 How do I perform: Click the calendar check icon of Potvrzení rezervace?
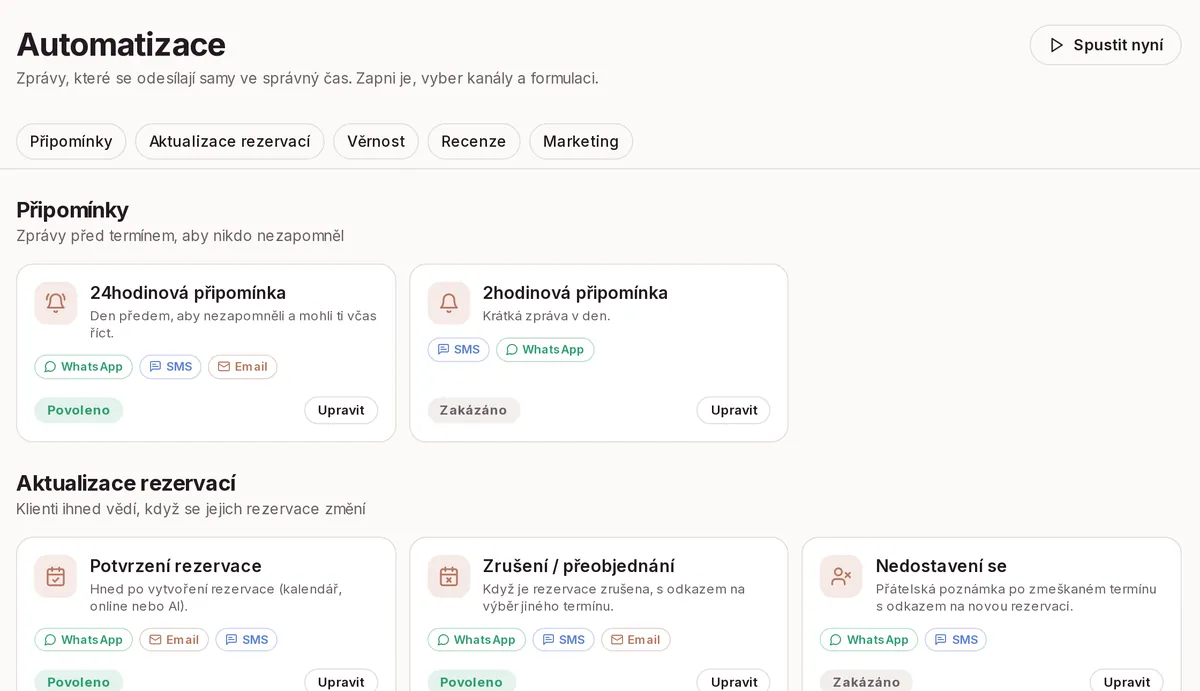coord(56,576)
